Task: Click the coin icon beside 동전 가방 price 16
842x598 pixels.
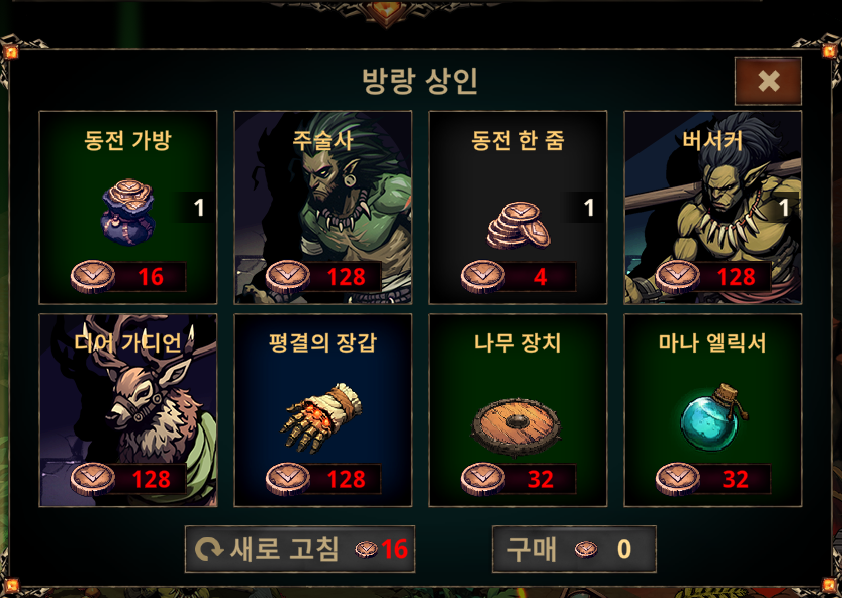Action: point(93,277)
